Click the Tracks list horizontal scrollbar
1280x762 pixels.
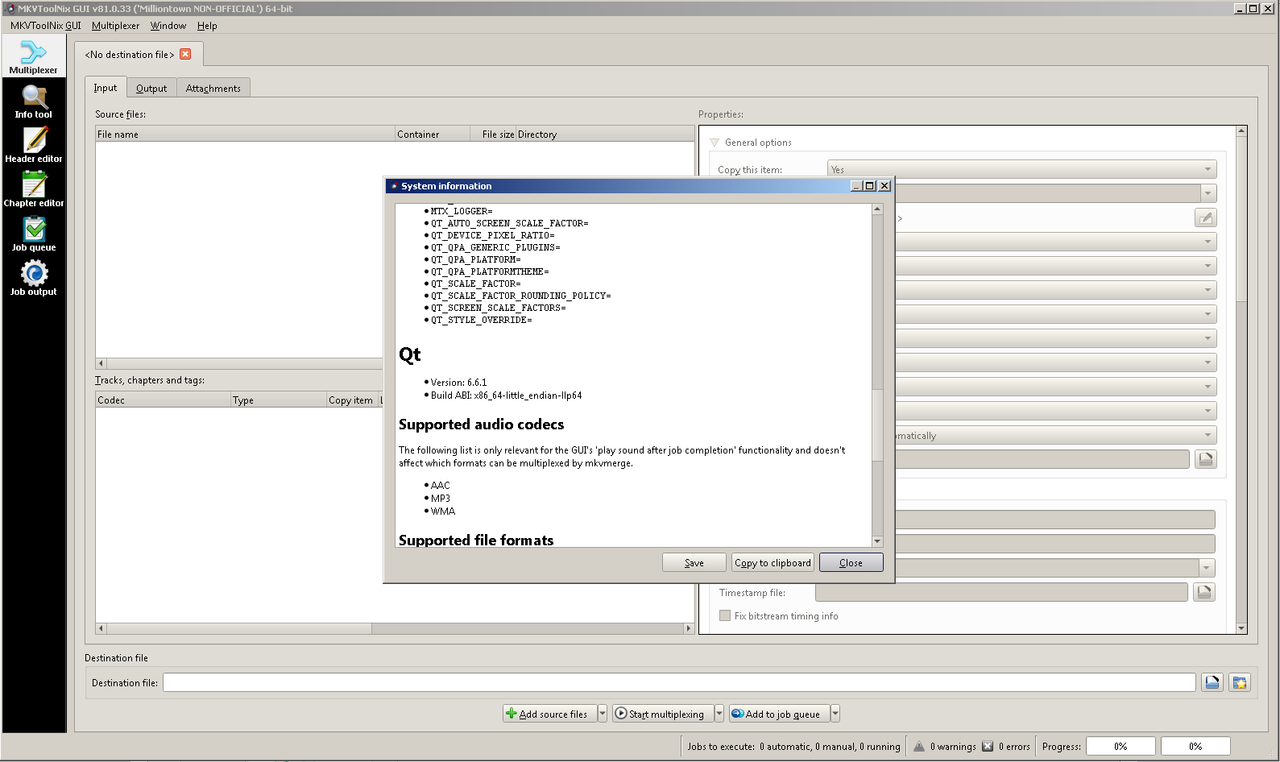[395, 629]
